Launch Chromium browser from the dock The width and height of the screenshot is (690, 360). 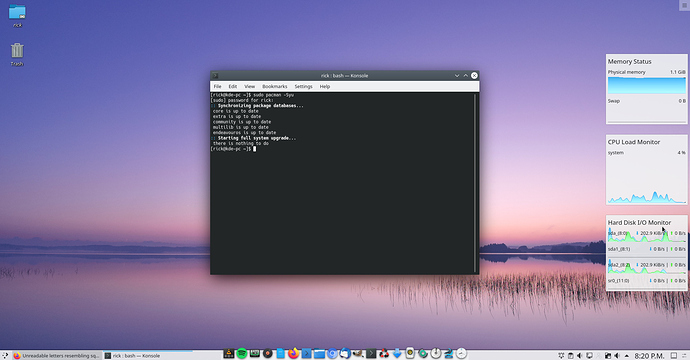332,353
